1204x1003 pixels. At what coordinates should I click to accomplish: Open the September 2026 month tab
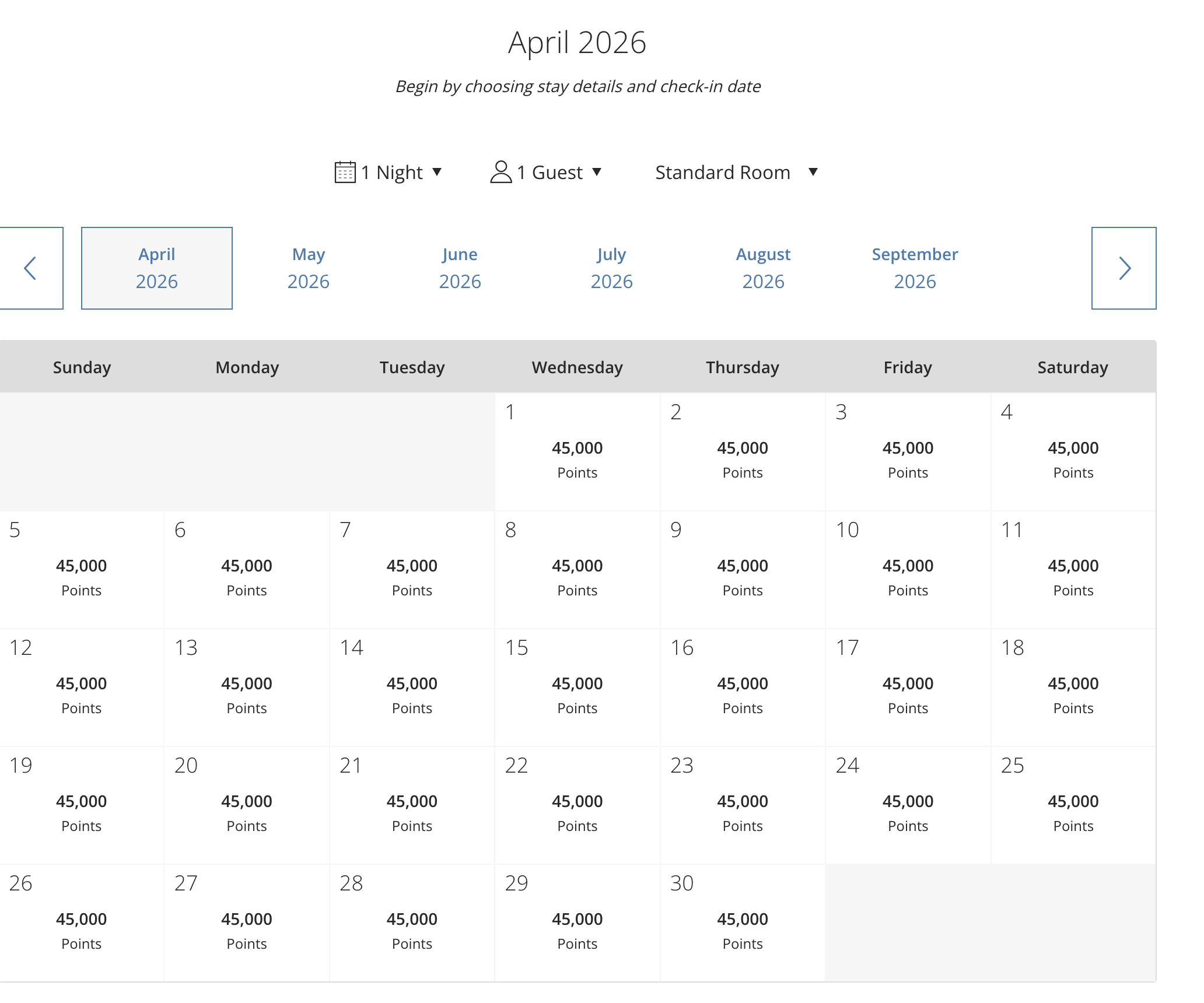[915, 268]
